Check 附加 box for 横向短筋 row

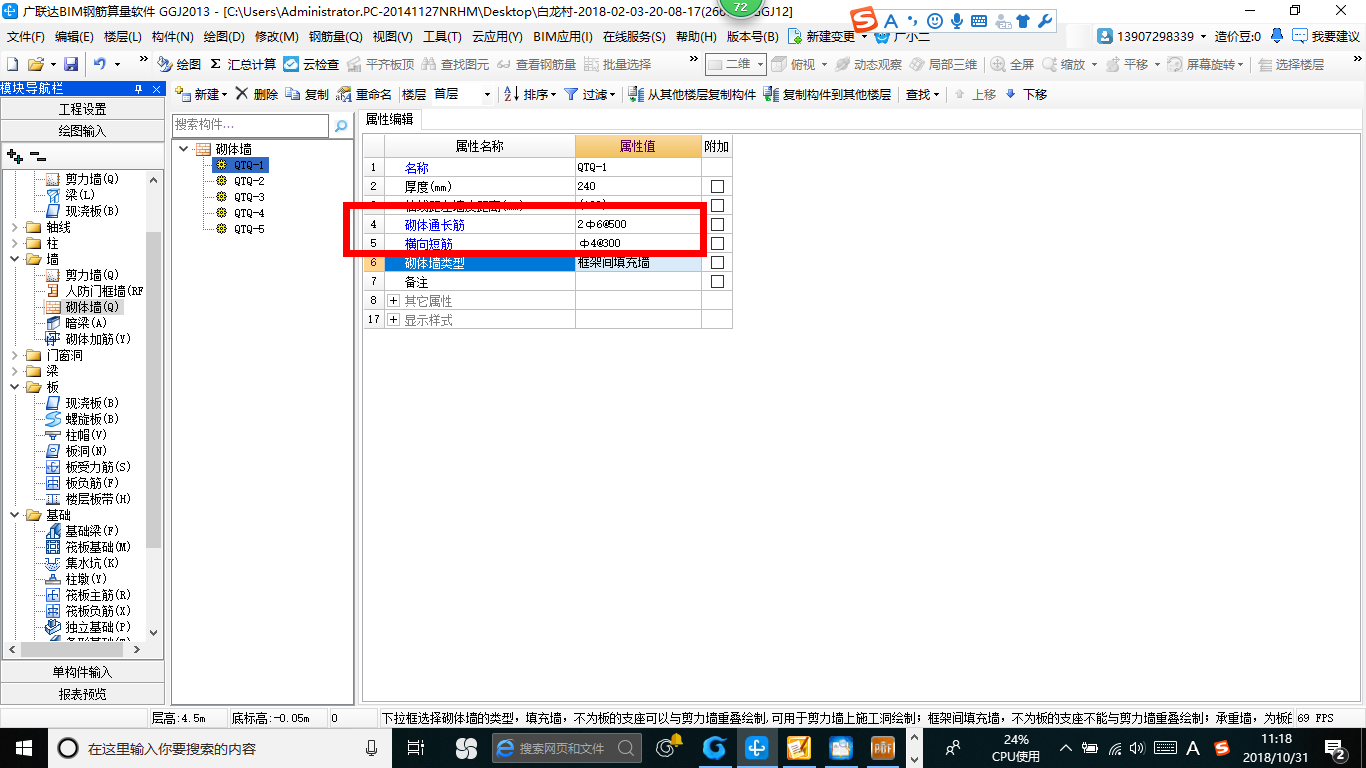click(x=717, y=243)
